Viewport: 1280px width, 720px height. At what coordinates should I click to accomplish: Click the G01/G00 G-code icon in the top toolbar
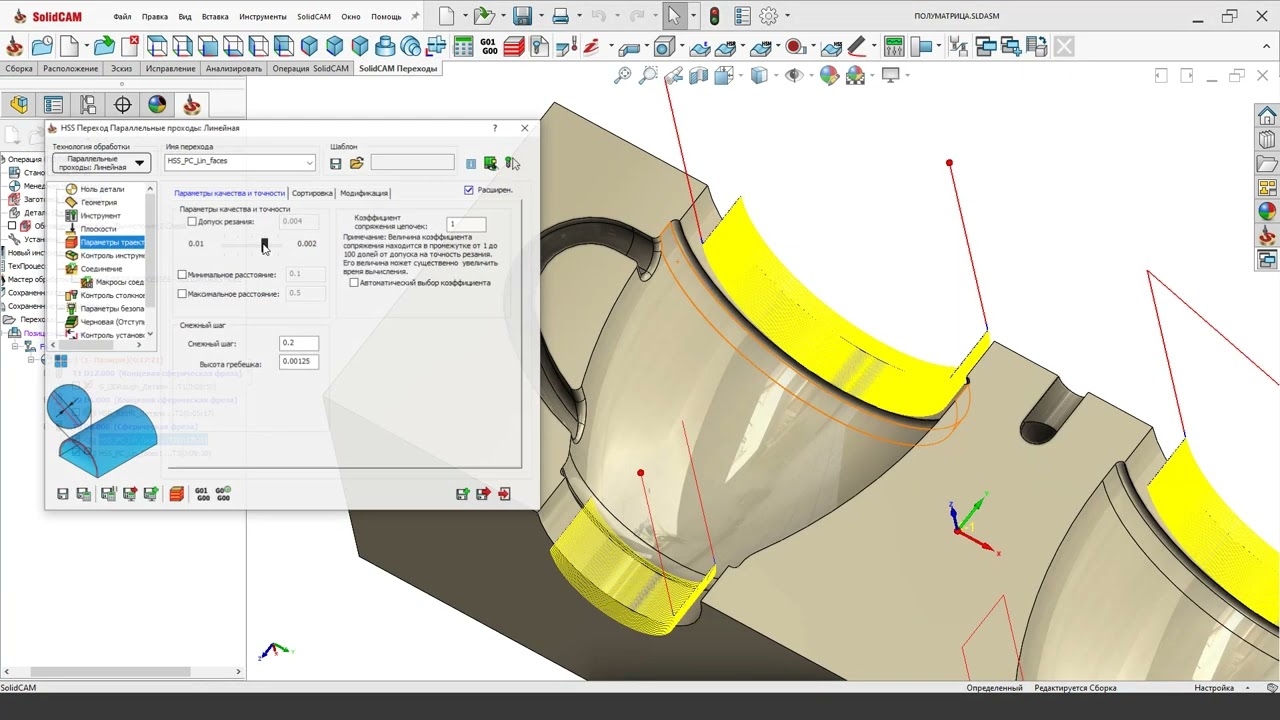point(488,47)
